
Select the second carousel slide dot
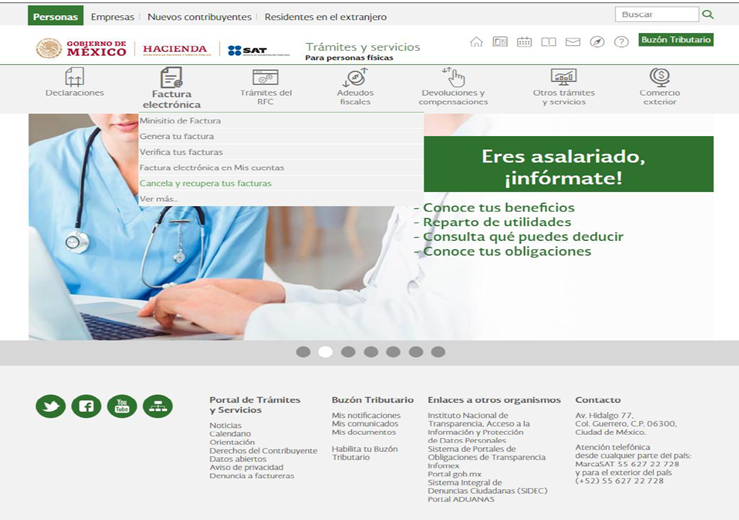click(325, 352)
